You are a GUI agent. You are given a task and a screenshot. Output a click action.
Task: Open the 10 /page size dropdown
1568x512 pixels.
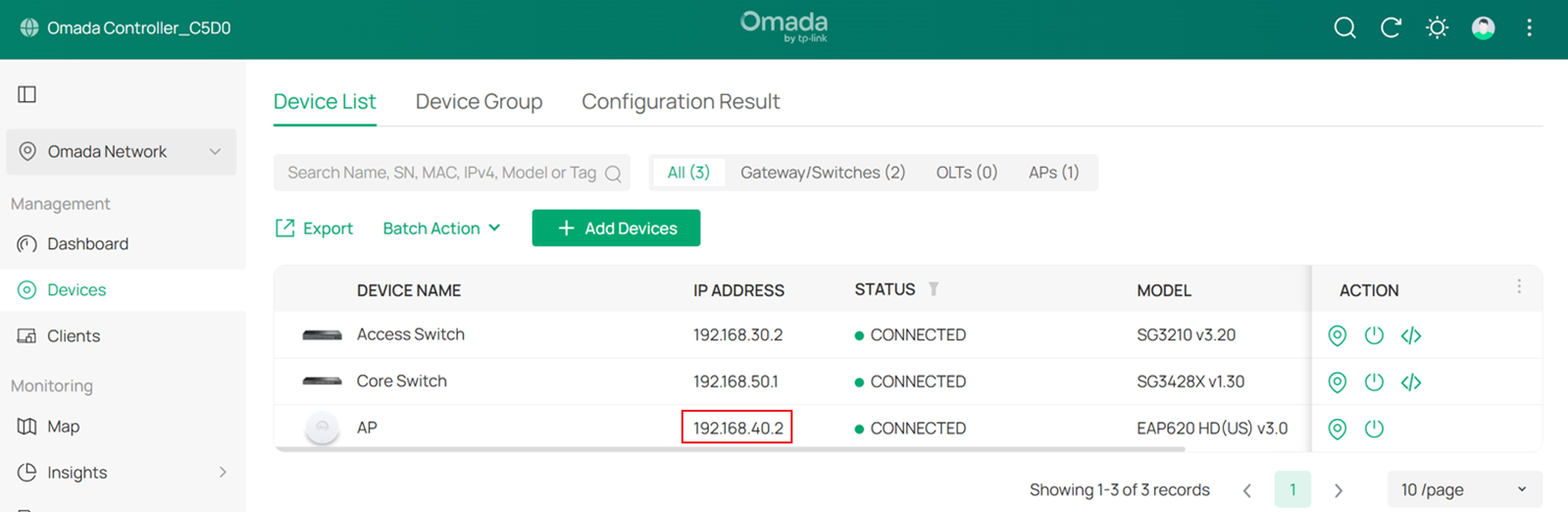pos(1464,489)
